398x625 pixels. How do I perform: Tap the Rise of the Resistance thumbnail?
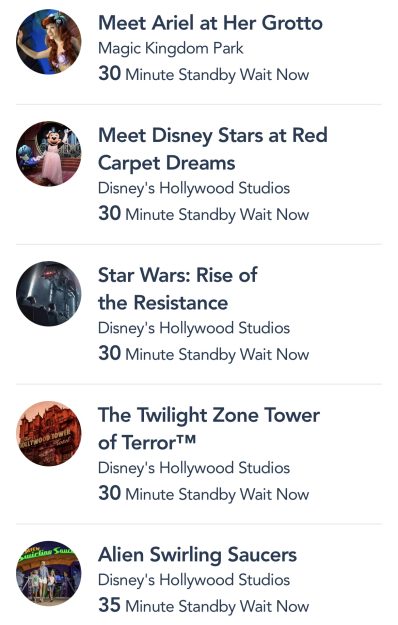coord(49,294)
